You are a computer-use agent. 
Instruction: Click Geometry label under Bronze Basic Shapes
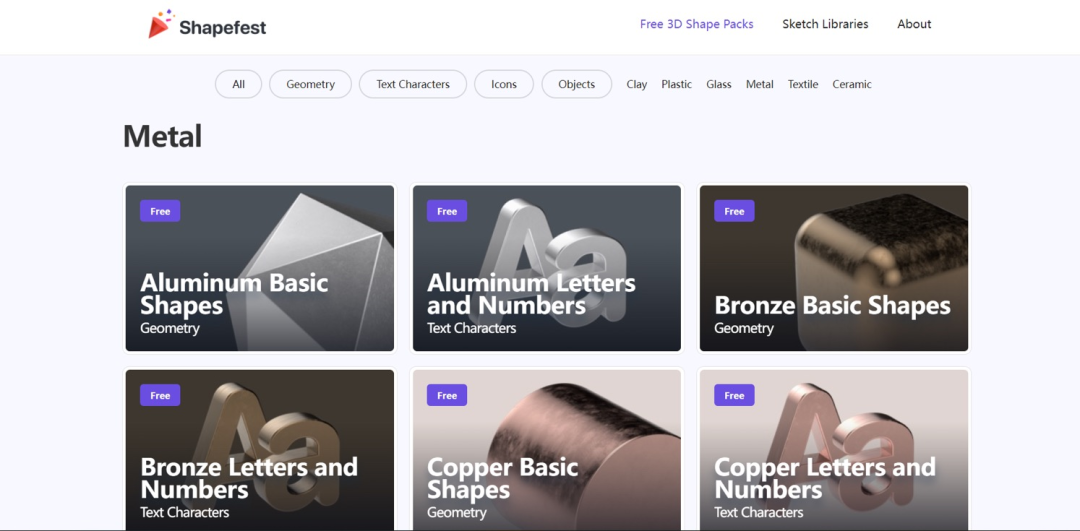pyautogui.click(x=744, y=328)
